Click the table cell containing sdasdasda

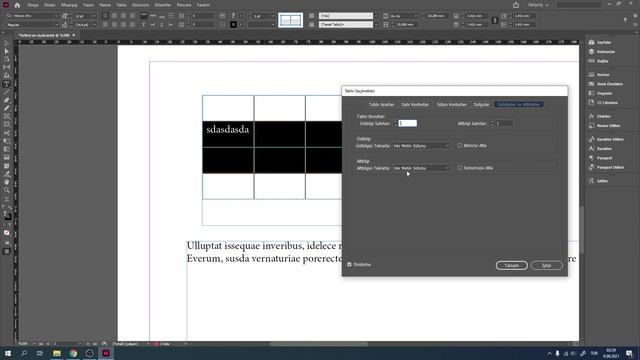[228, 134]
